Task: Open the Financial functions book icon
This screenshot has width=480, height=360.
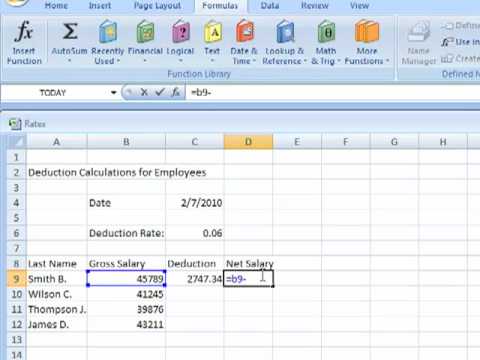Action: (x=145, y=32)
